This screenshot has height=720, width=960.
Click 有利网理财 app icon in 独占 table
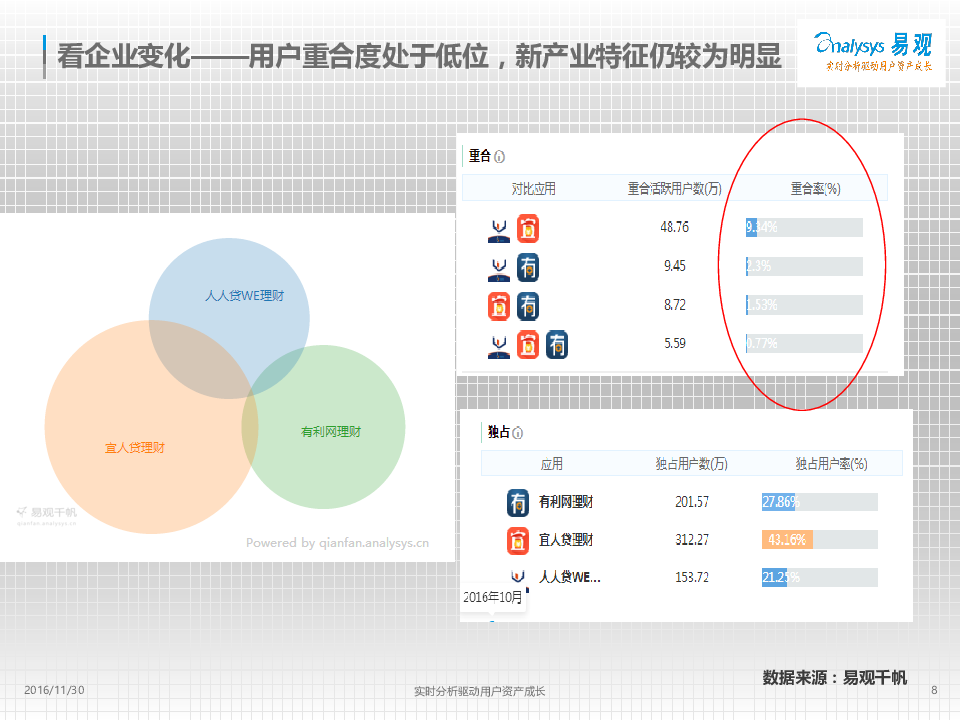518,502
